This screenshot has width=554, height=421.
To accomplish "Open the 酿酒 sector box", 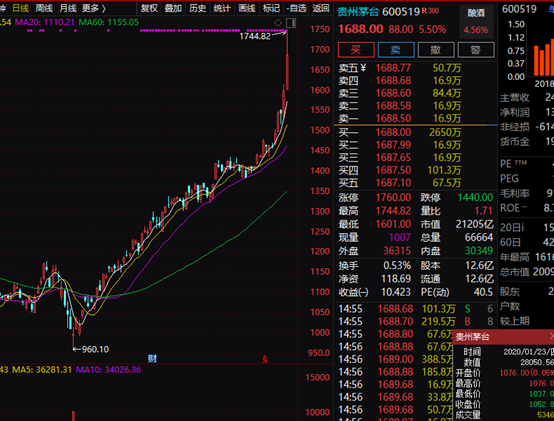I will coord(476,22).
